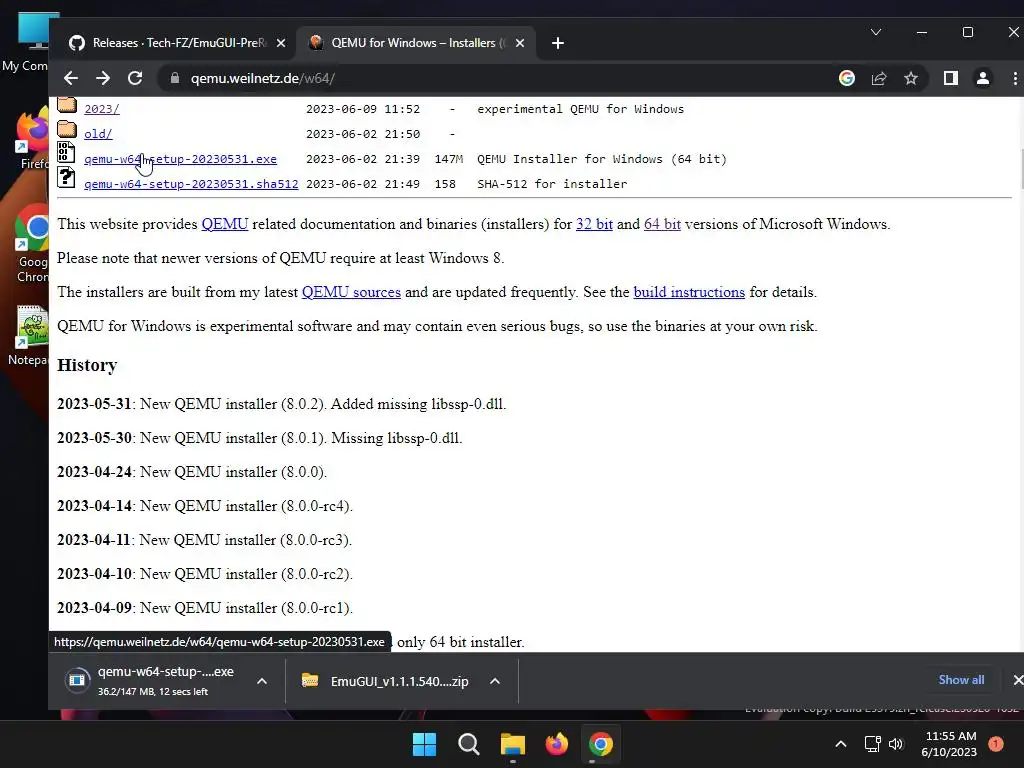Switch to the Releases Tech-FZ/EmuGUI tab
Viewport: 1024px width, 768px height.
[x=171, y=43]
